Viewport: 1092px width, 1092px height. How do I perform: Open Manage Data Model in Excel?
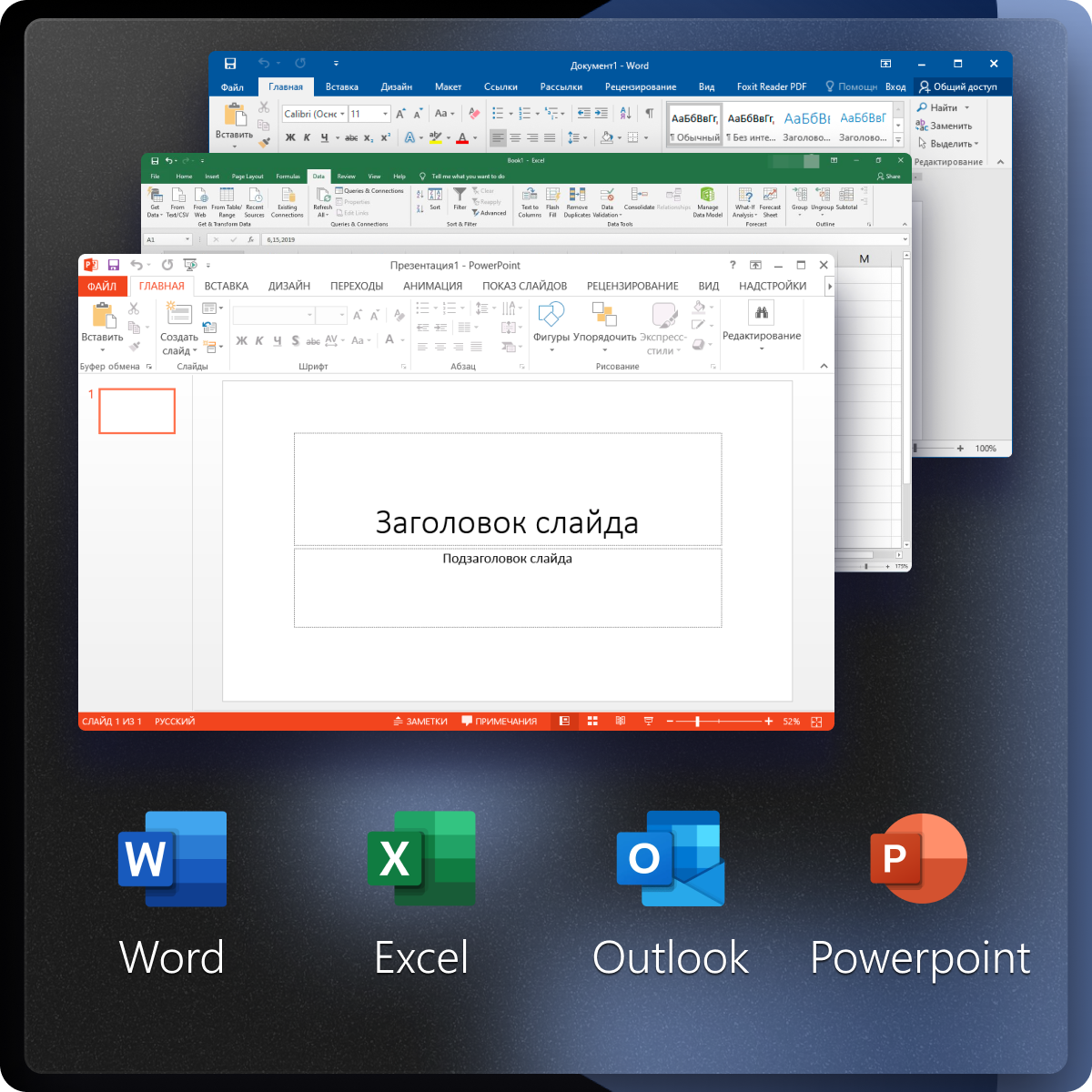tap(707, 202)
